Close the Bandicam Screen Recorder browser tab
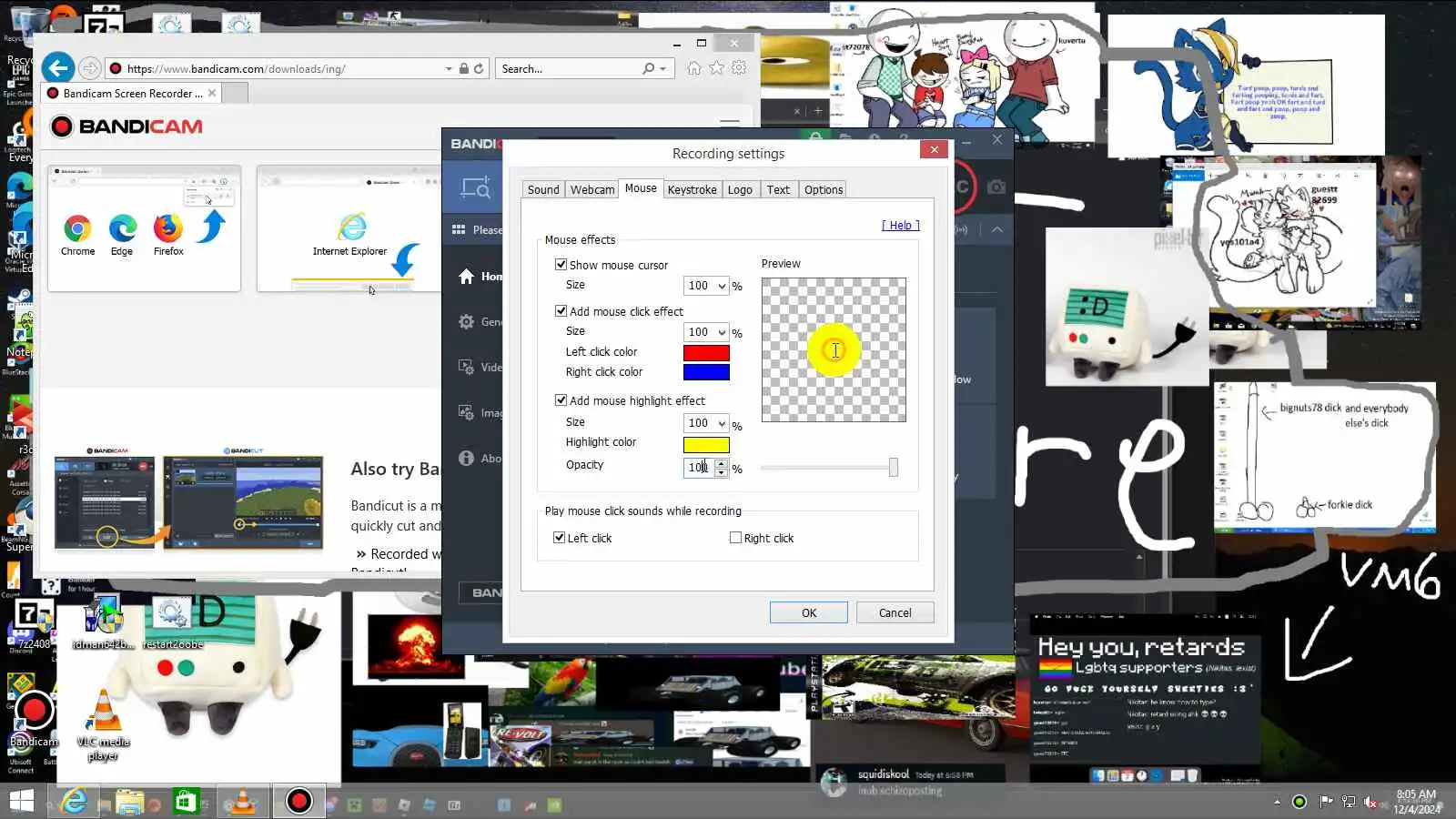The width and height of the screenshot is (1456, 819). click(212, 93)
